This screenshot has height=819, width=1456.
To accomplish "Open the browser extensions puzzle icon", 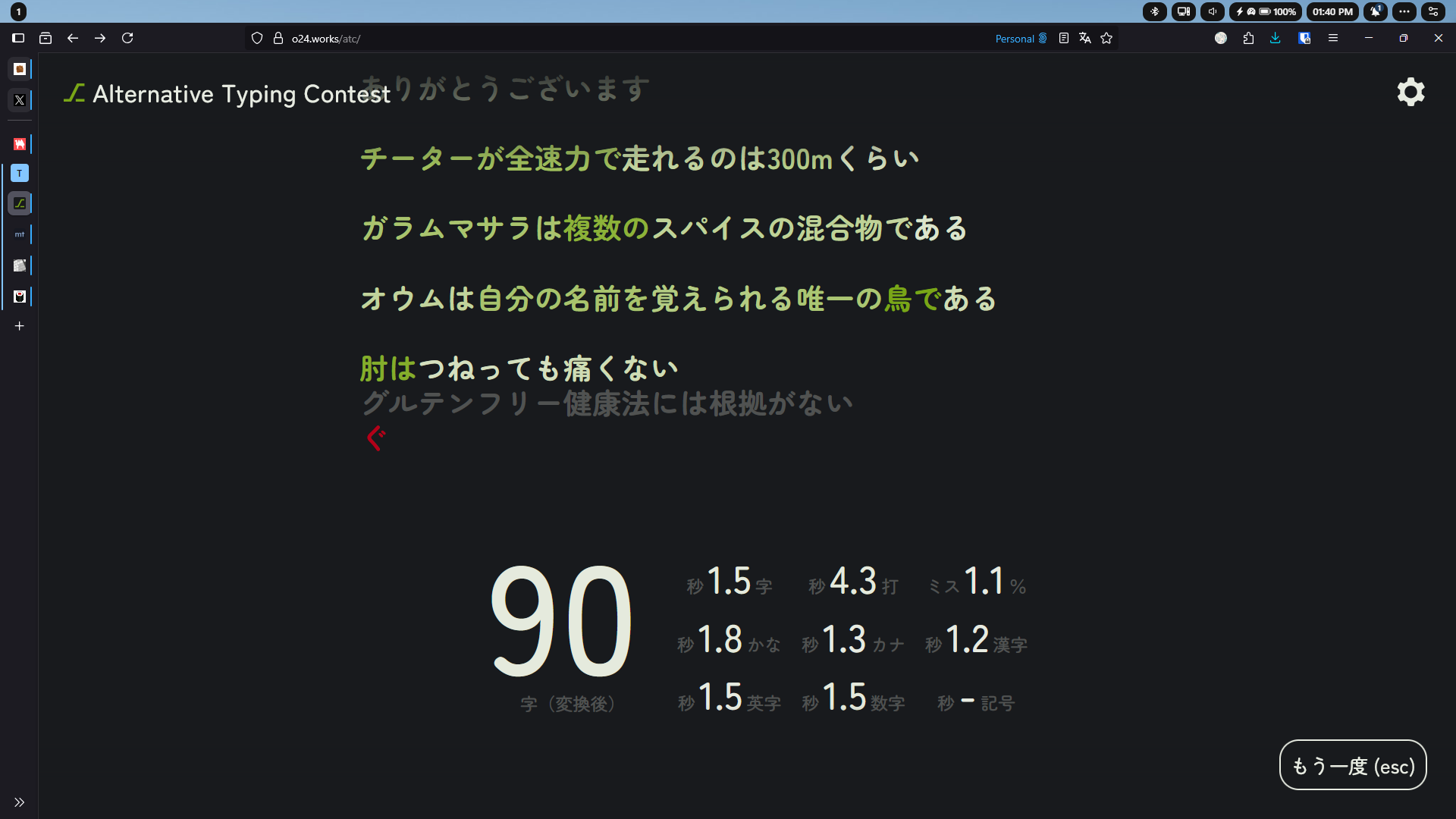I will 1248,38.
